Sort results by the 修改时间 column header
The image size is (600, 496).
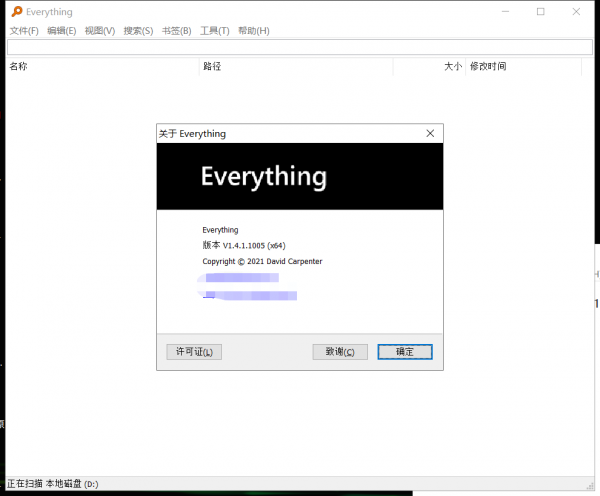click(x=520, y=67)
